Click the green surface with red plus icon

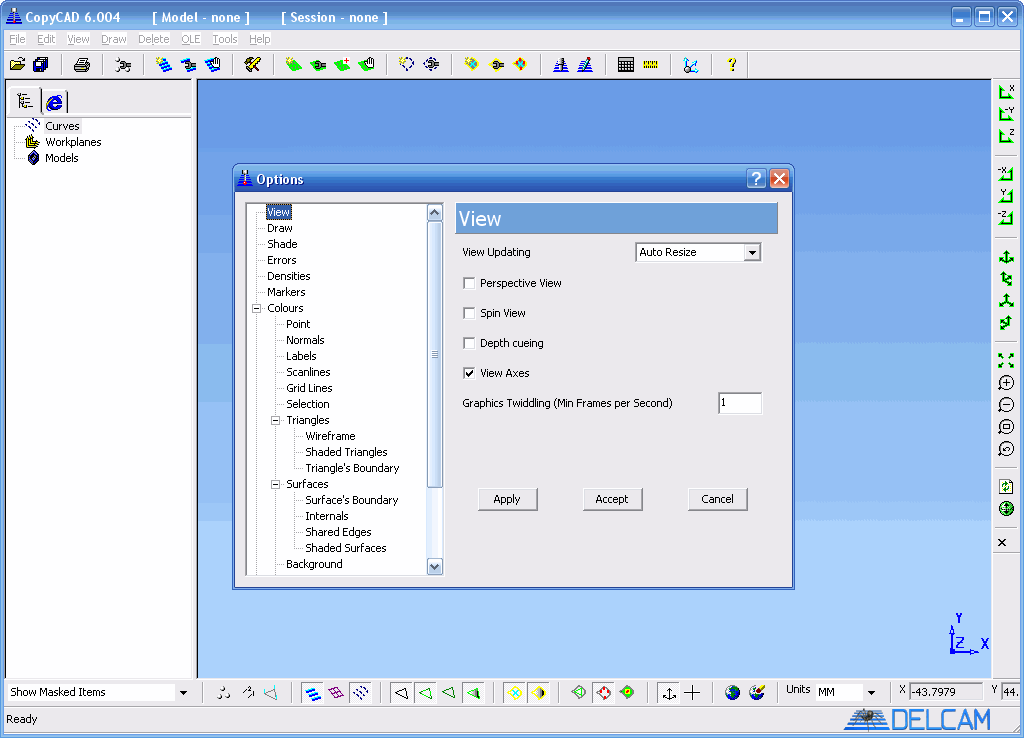(342, 64)
